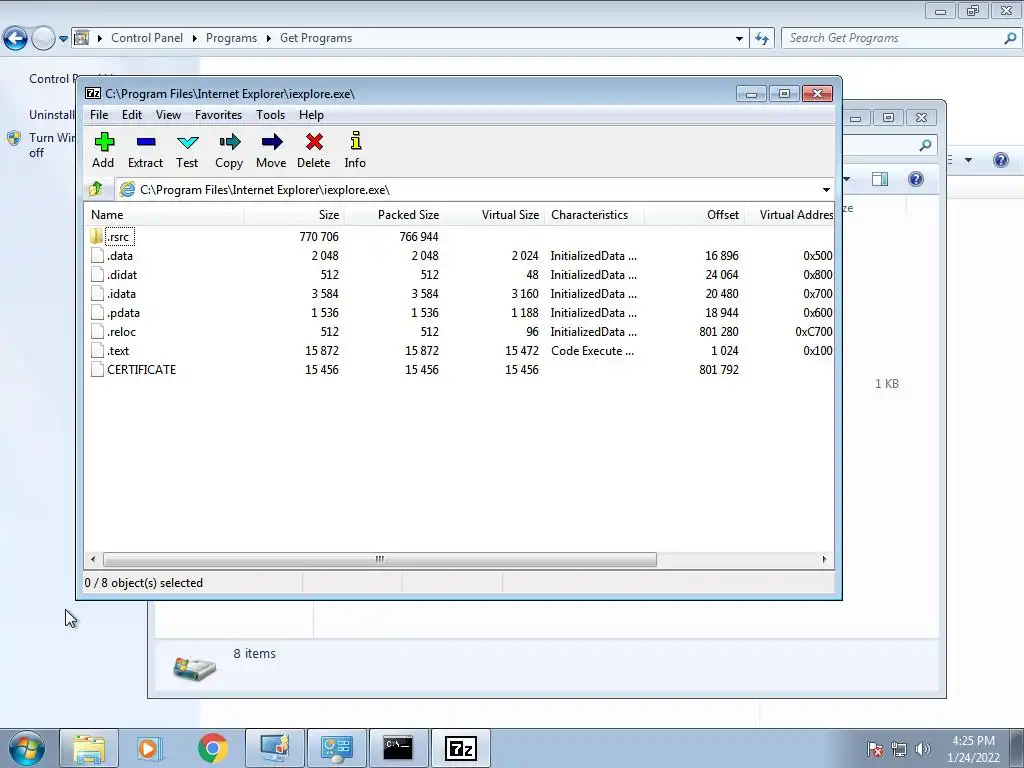Expand the 7-Zip path history dropdown

click(826, 190)
